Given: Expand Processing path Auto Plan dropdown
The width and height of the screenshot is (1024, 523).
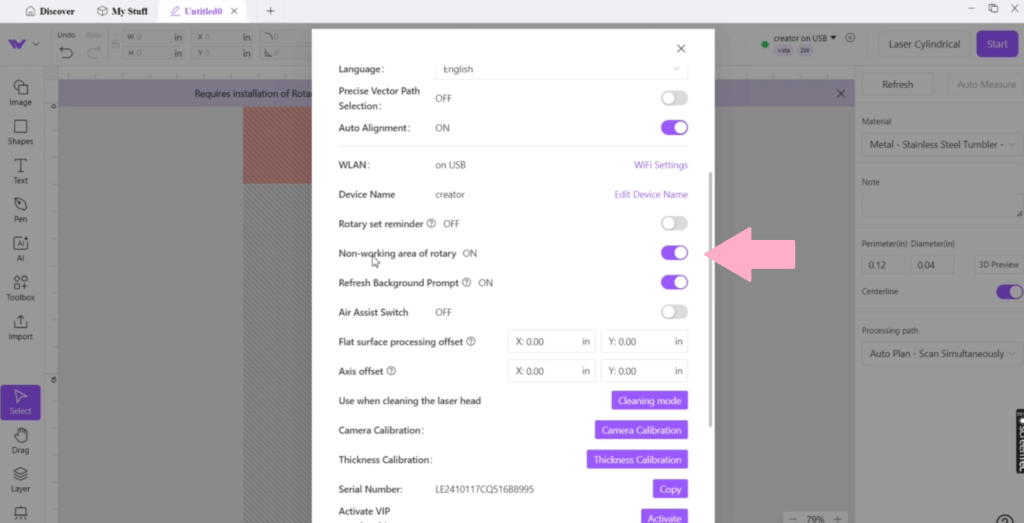Looking at the screenshot, I should pos(939,354).
